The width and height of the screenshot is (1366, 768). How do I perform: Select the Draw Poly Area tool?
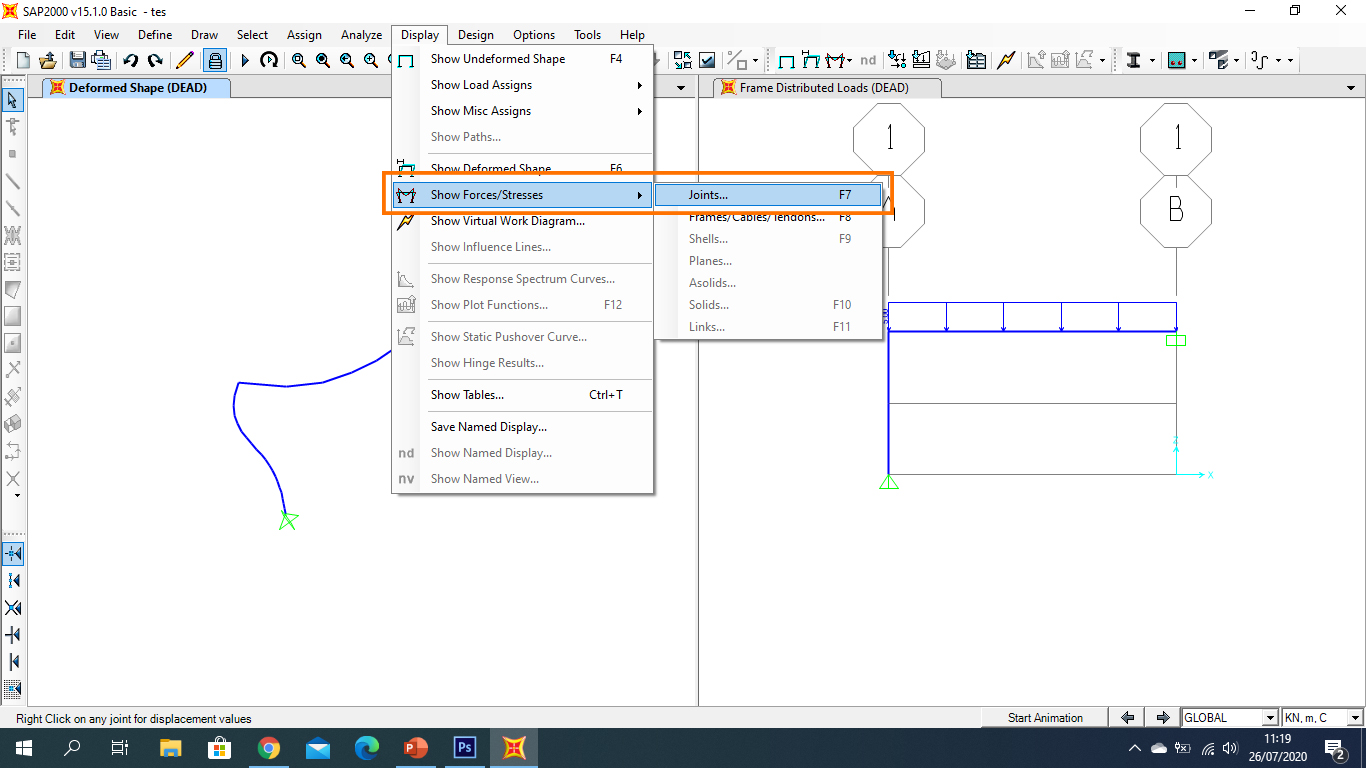(x=13, y=290)
